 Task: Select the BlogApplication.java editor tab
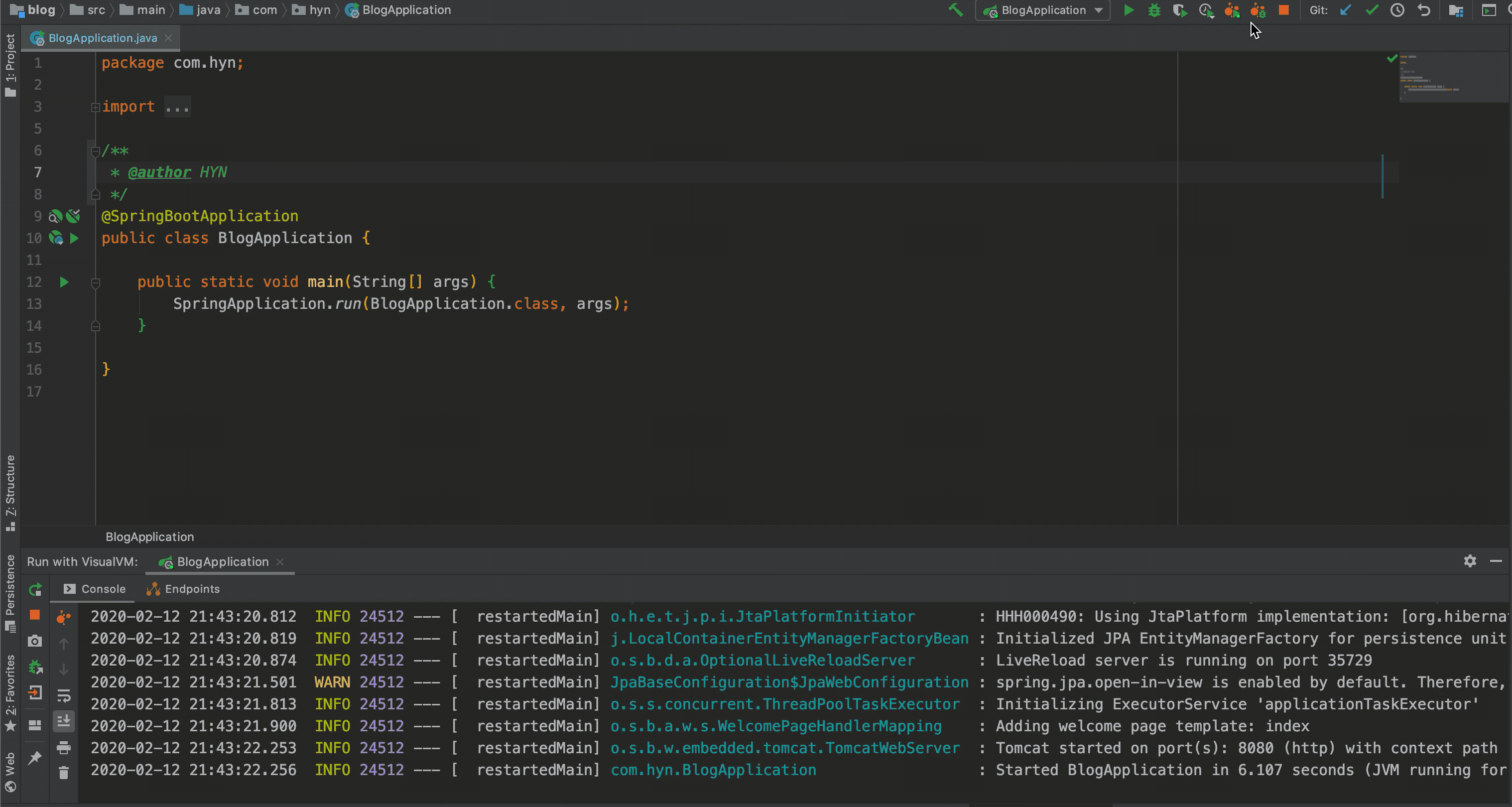(x=102, y=38)
